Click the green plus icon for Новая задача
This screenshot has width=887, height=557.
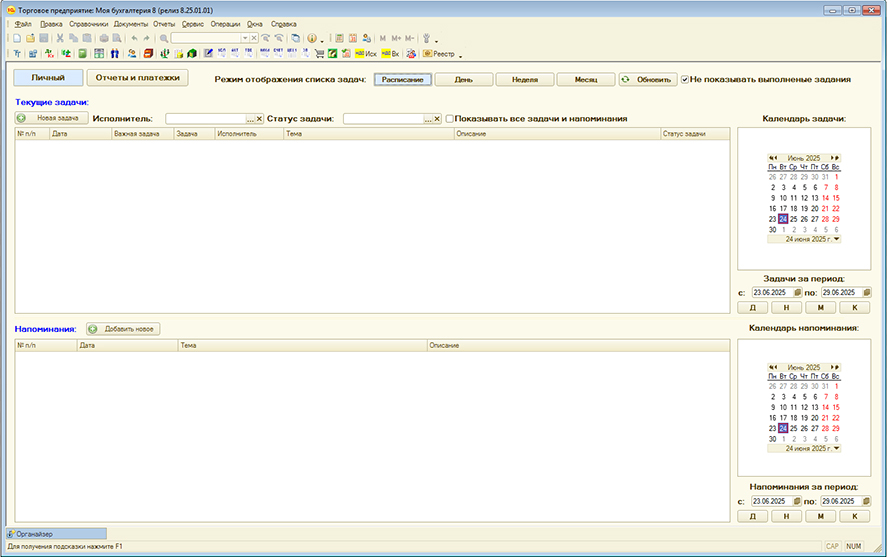click(22, 118)
